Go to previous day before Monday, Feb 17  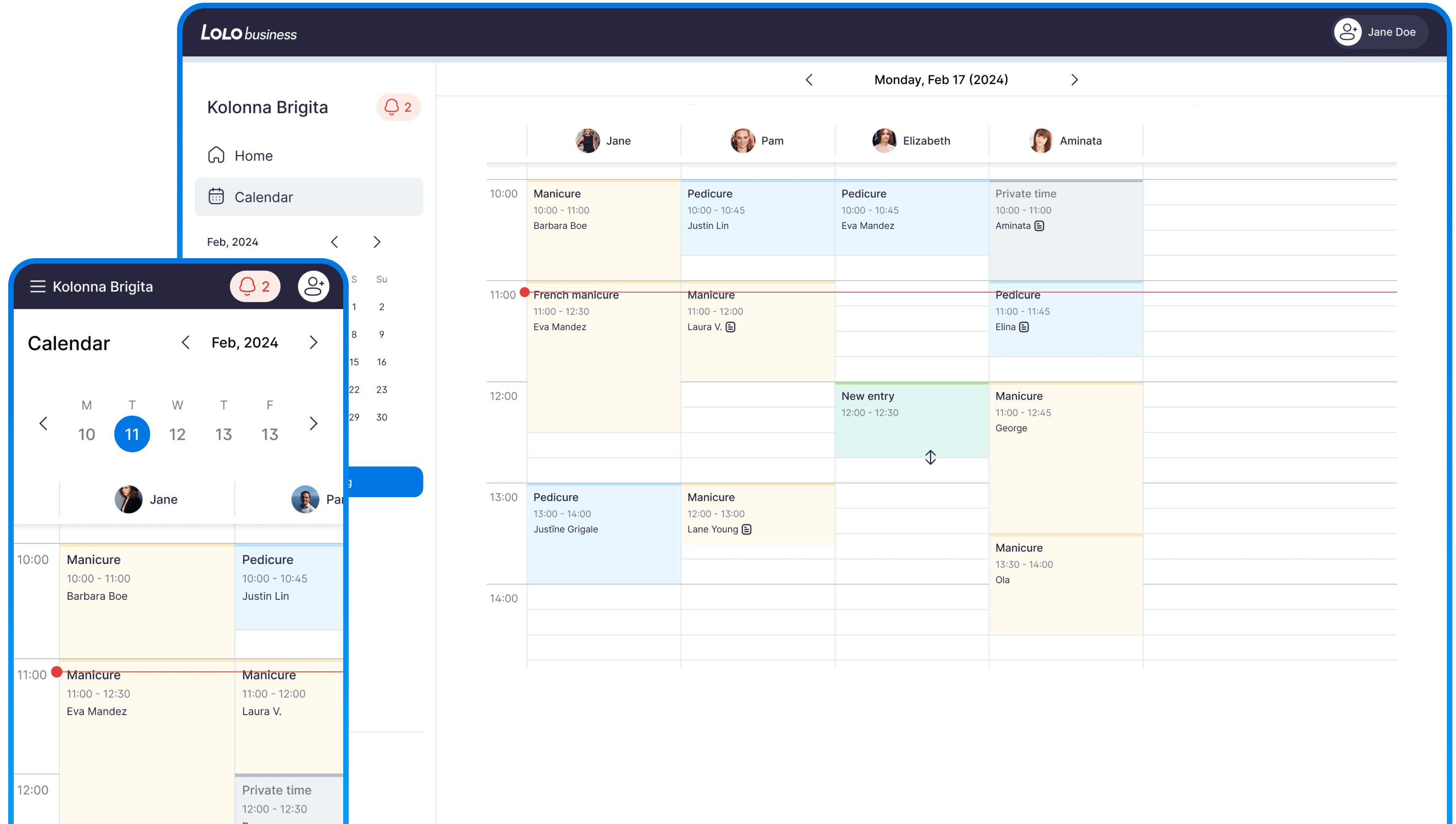(x=809, y=80)
